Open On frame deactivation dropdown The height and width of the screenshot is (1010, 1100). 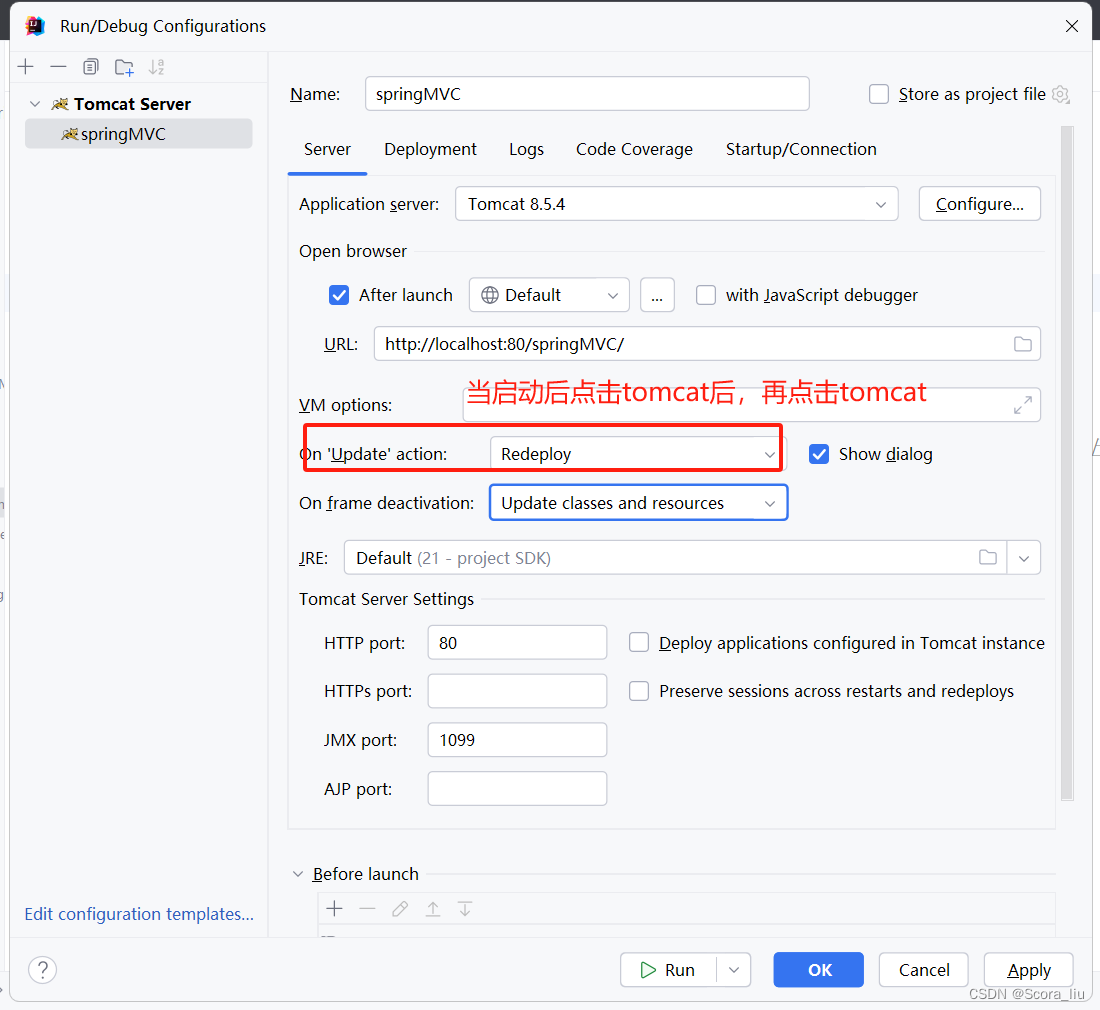(x=638, y=503)
